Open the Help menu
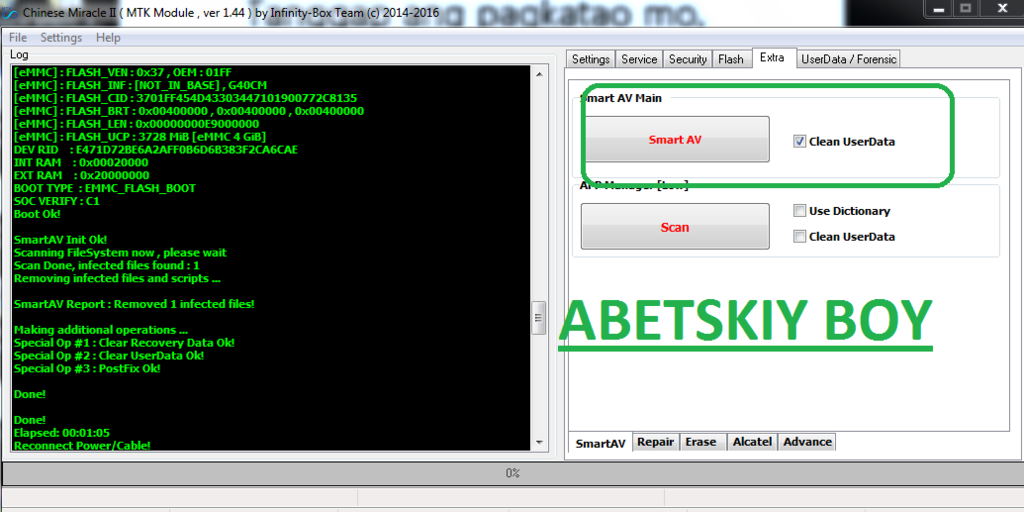The height and width of the screenshot is (512, 1024). (108, 38)
